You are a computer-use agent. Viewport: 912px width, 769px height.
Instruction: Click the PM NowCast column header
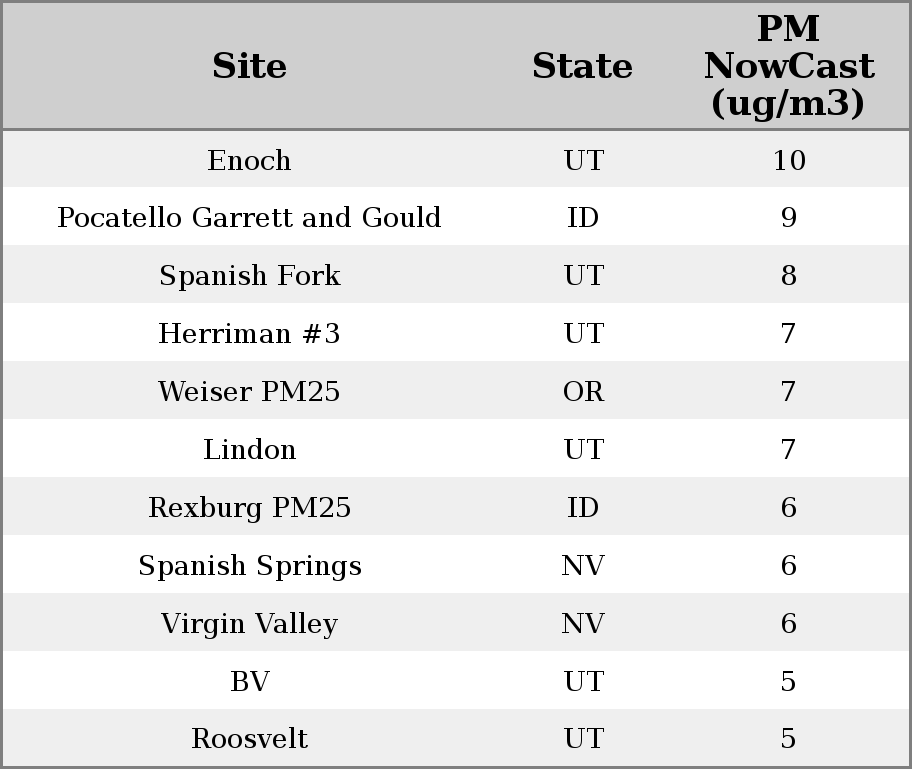pyautogui.click(x=788, y=66)
